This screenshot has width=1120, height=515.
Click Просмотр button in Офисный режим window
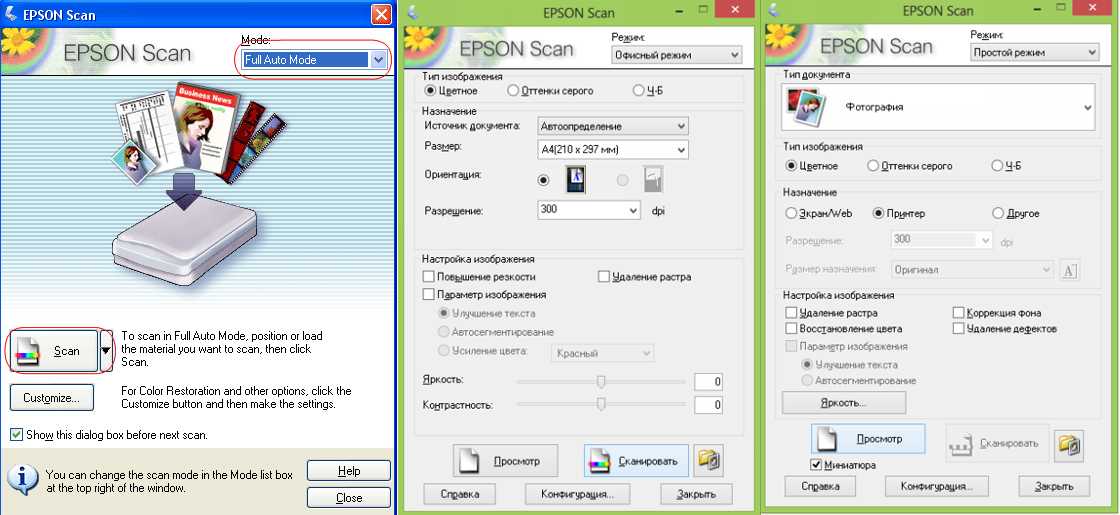point(506,461)
